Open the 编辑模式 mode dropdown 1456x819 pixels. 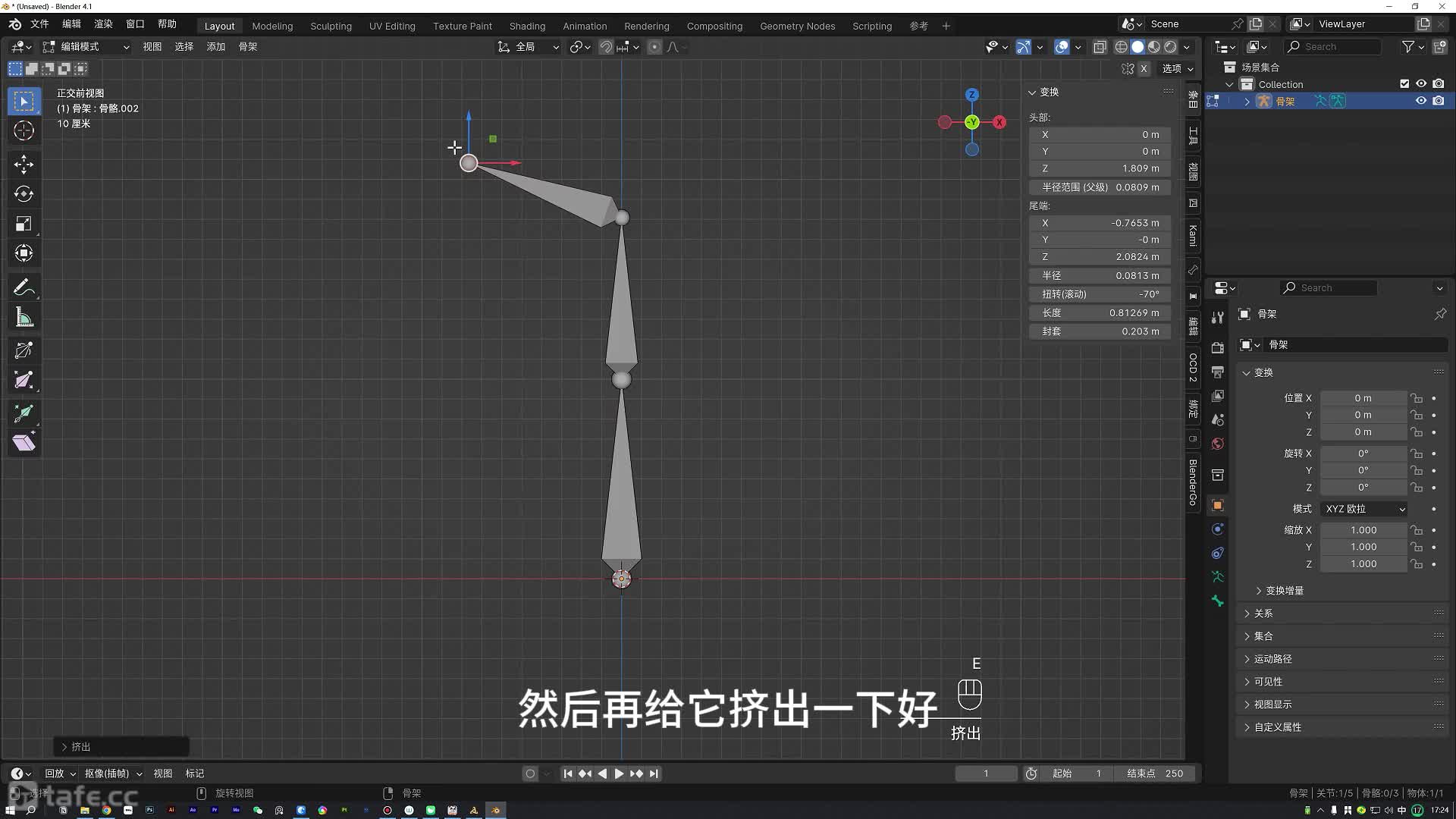[86, 47]
